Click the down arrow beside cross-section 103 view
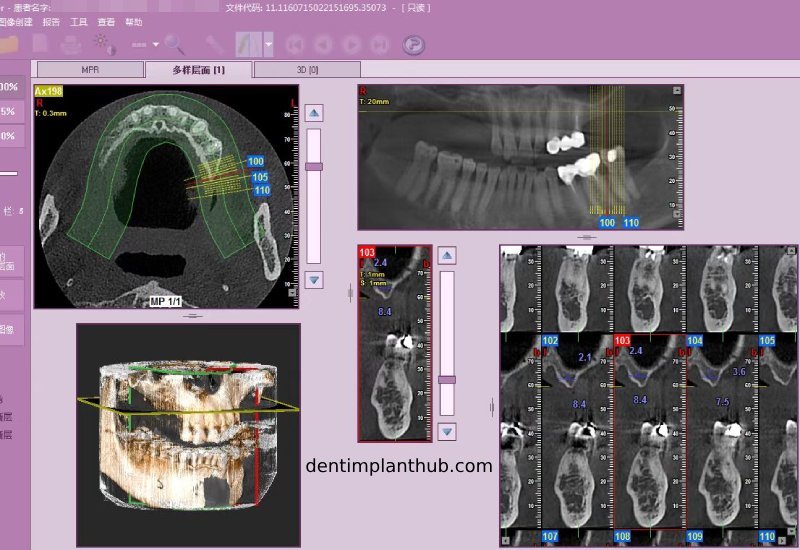This screenshot has height=550, width=800. point(447,432)
